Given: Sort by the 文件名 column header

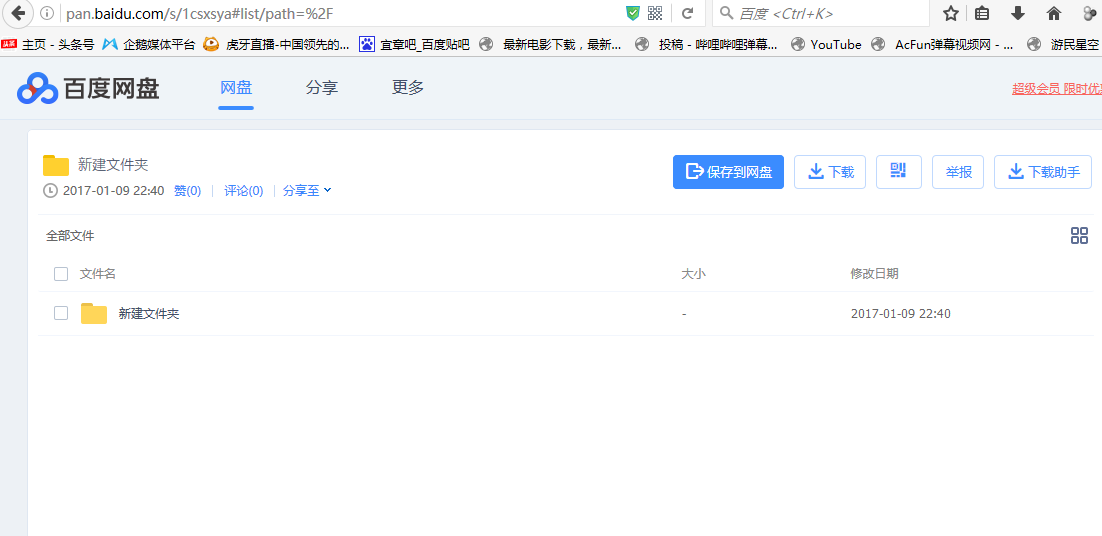Looking at the screenshot, I should tap(98, 274).
